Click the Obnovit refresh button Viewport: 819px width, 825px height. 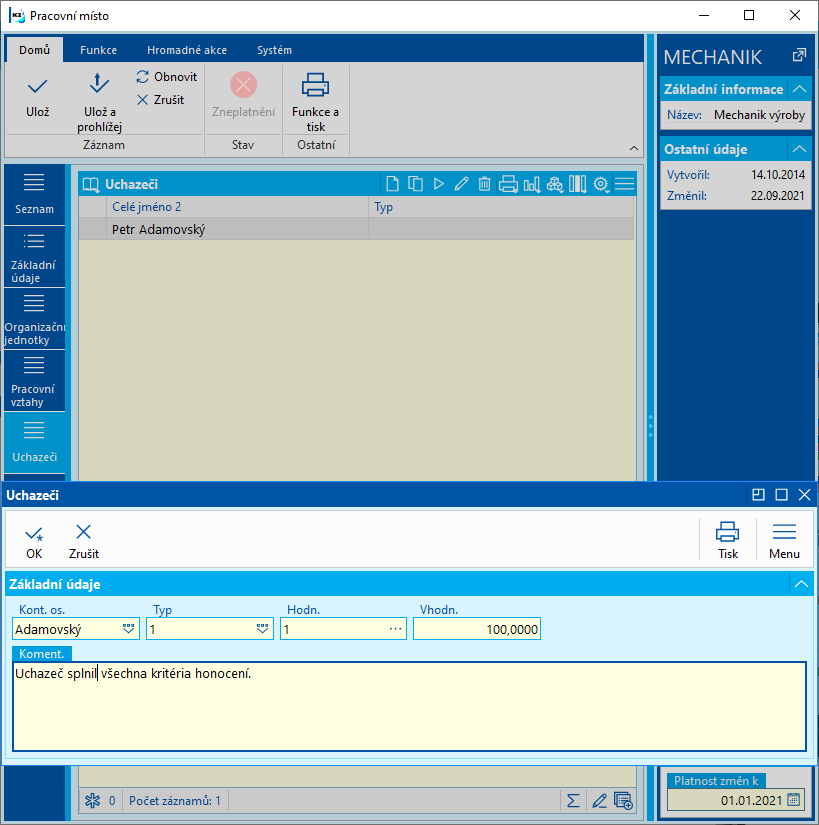pyautogui.click(x=166, y=77)
